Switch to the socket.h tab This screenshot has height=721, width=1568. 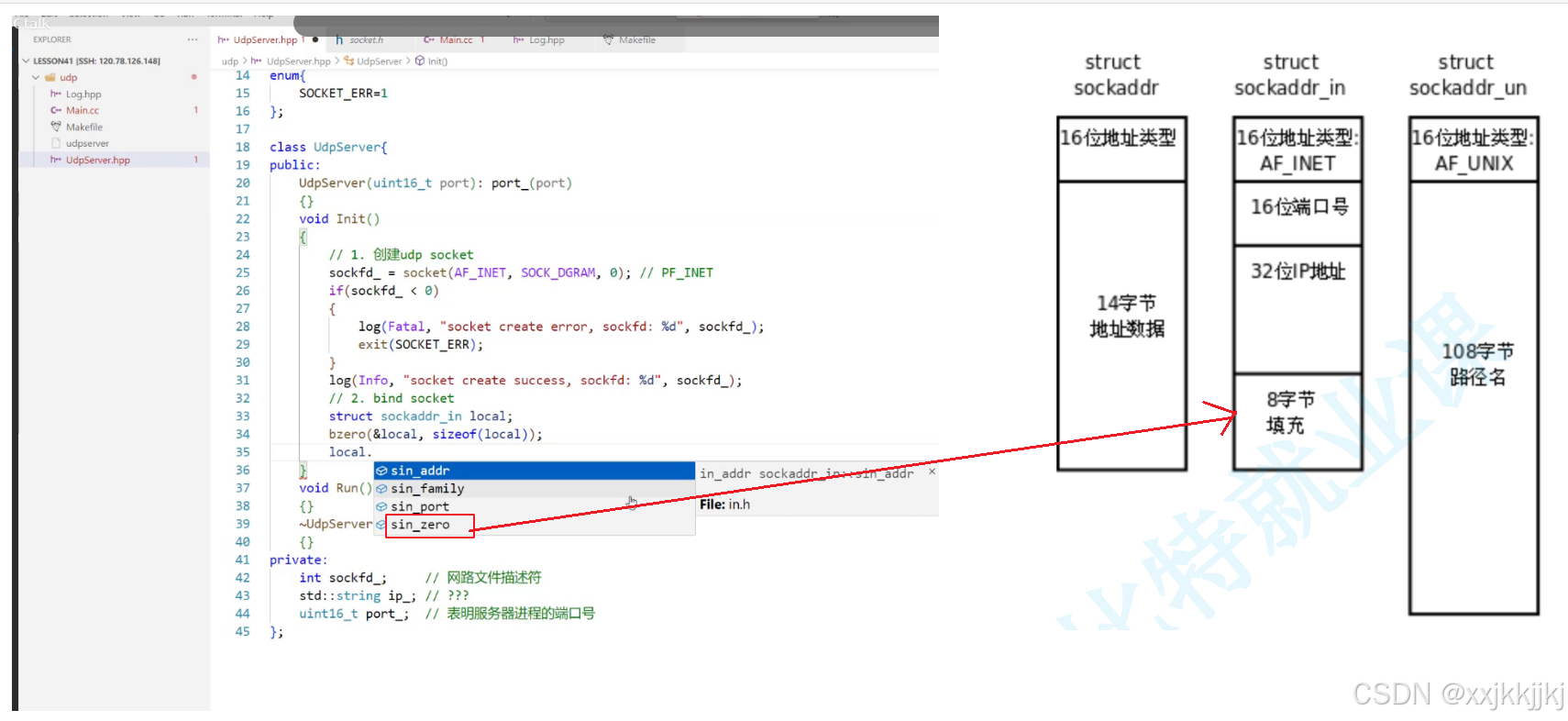366,39
